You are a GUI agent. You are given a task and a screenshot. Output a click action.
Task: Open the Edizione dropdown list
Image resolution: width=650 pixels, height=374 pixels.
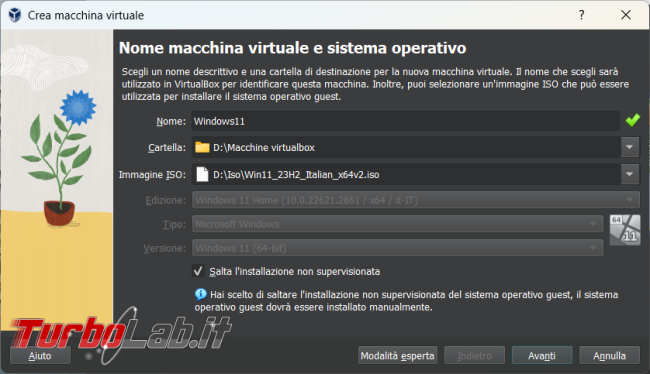(x=415, y=200)
